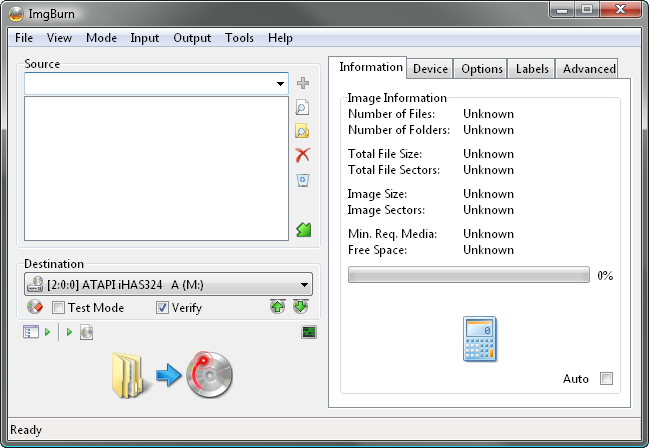This screenshot has width=649, height=448.
Task: Uncheck the Verify checkbox
Action: (x=162, y=308)
